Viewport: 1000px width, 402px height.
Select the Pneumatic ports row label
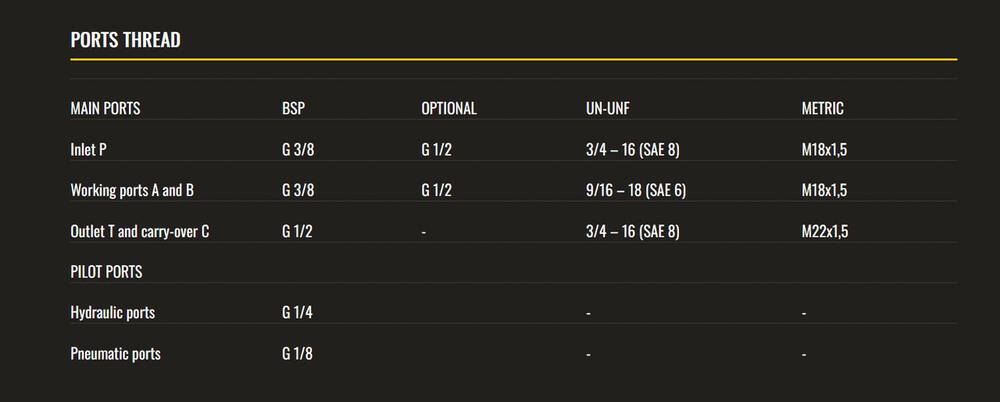[x=115, y=354]
